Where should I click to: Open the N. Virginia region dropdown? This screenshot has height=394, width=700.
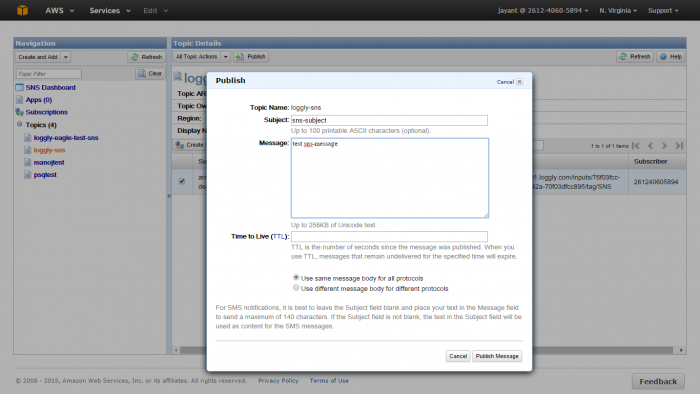coord(618,10)
